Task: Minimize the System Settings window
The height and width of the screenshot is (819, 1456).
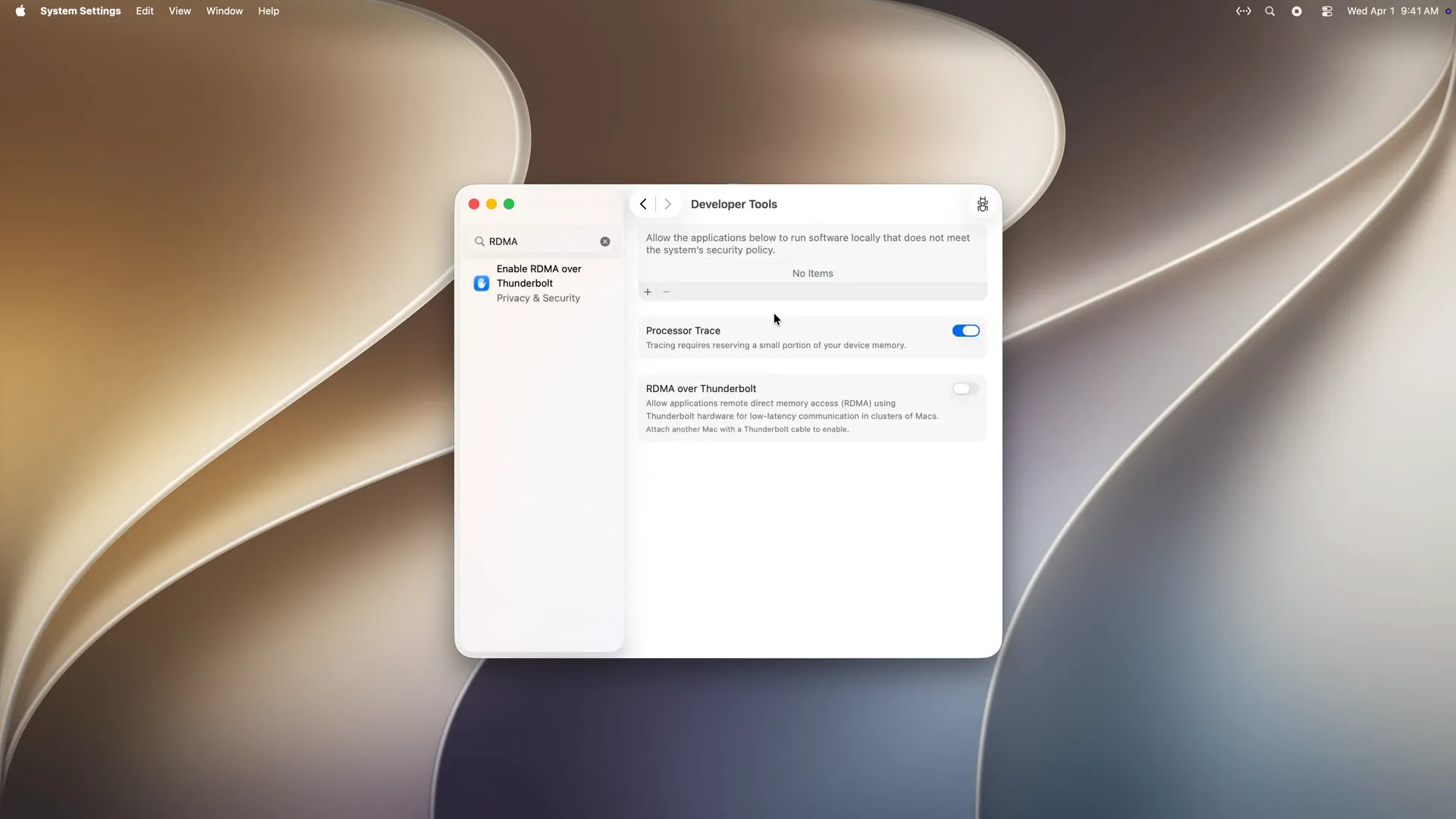Action: 491,204
